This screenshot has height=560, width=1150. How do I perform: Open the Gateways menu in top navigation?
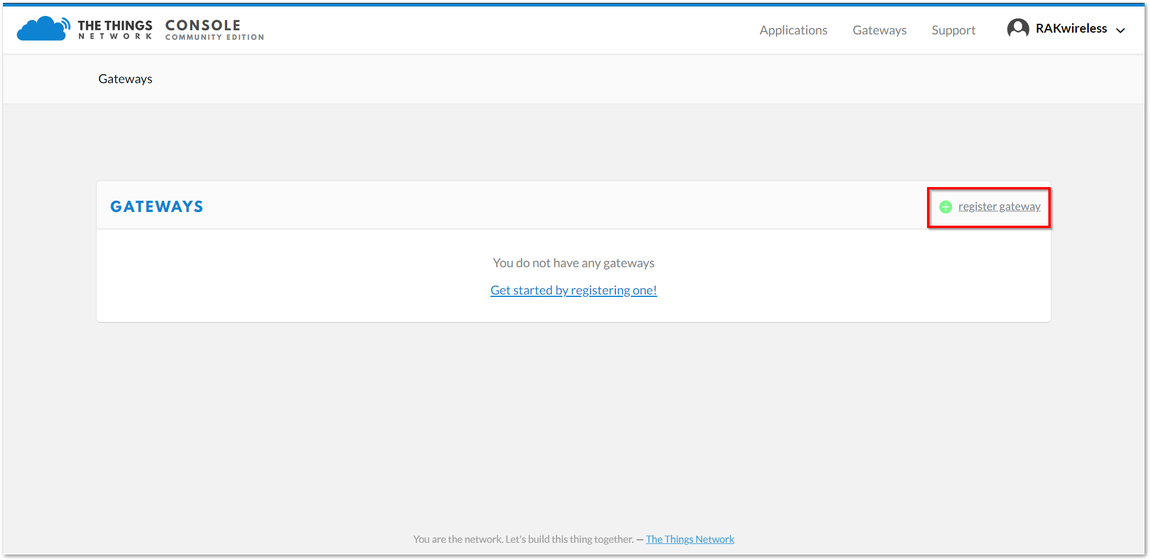click(x=879, y=30)
